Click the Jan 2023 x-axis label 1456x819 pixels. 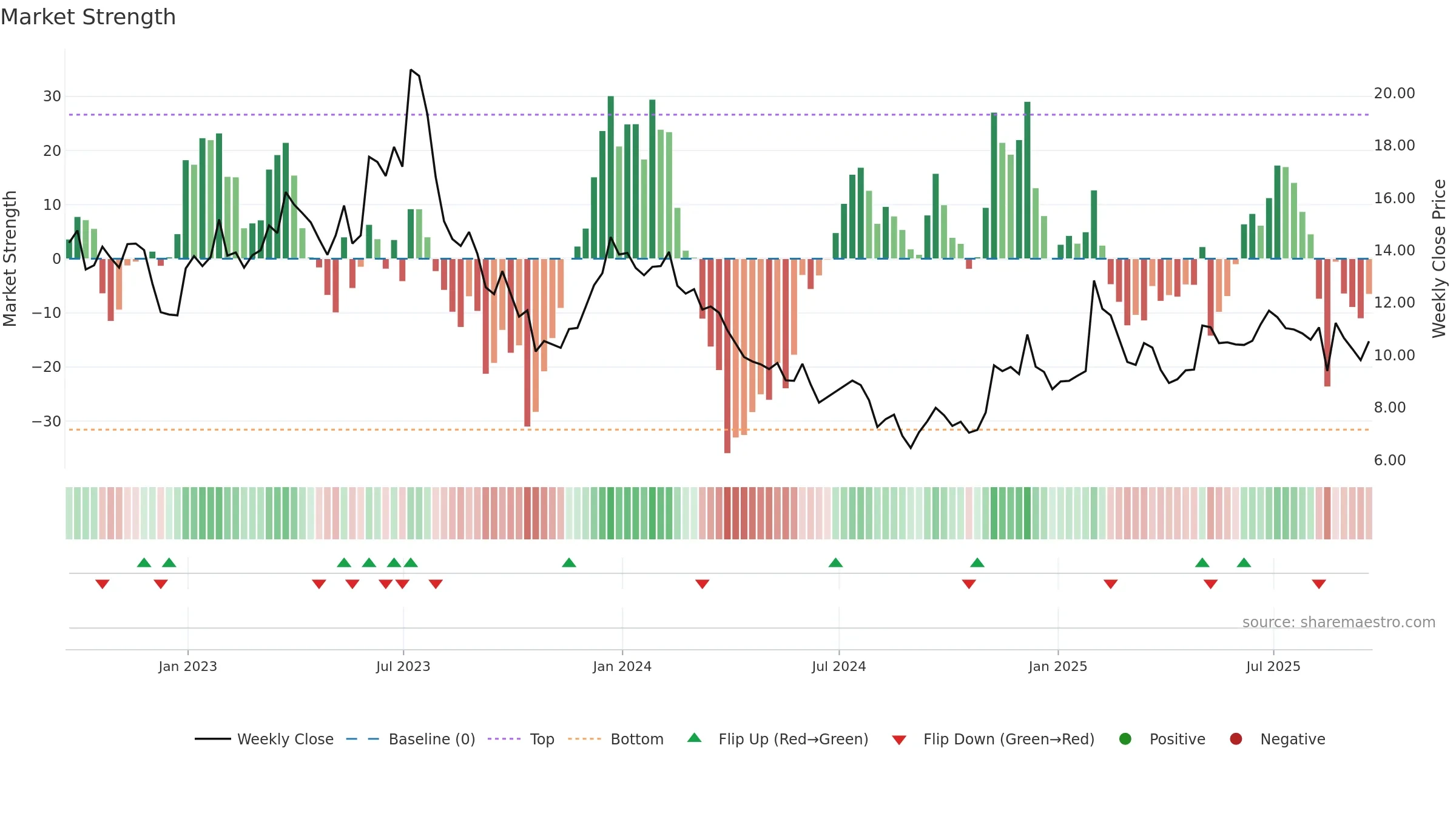187,666
